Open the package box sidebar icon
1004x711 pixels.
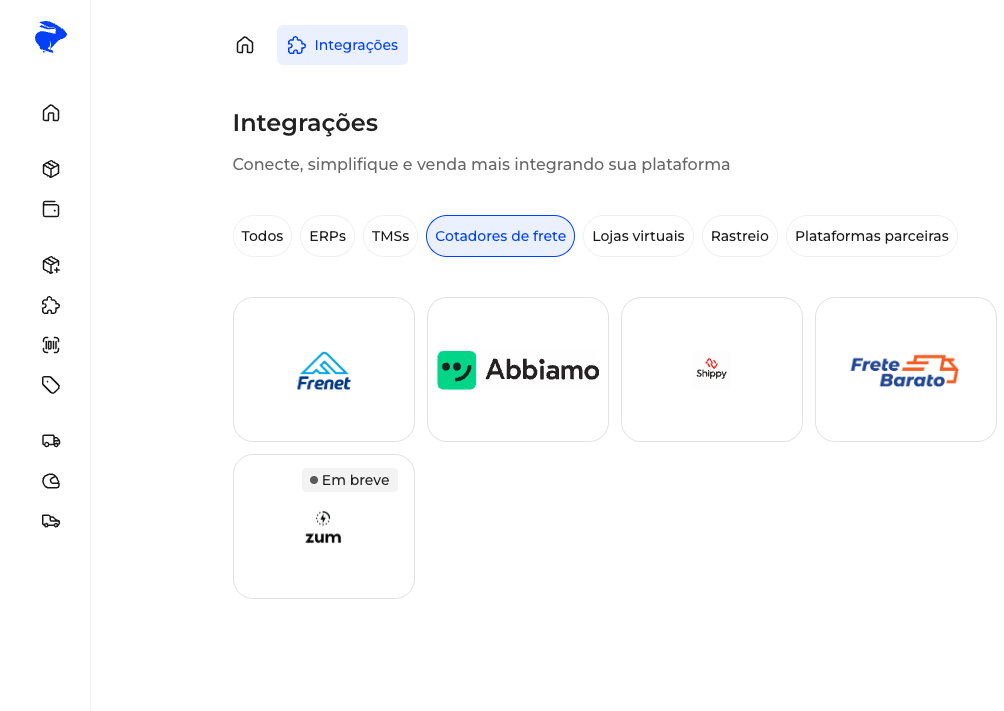tap(51, 169)
